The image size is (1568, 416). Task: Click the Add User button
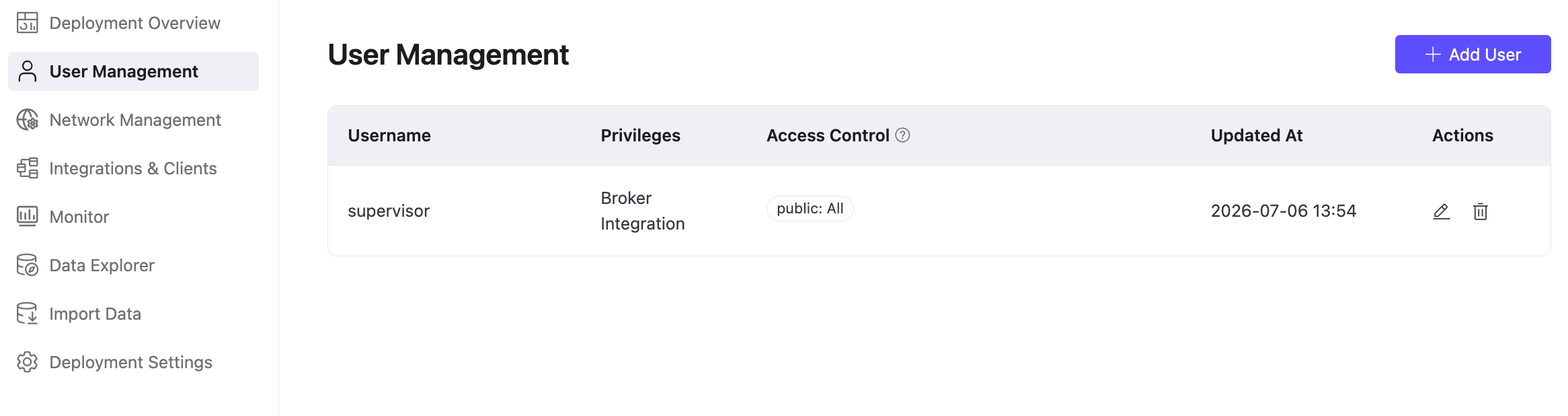(1473, 55)
